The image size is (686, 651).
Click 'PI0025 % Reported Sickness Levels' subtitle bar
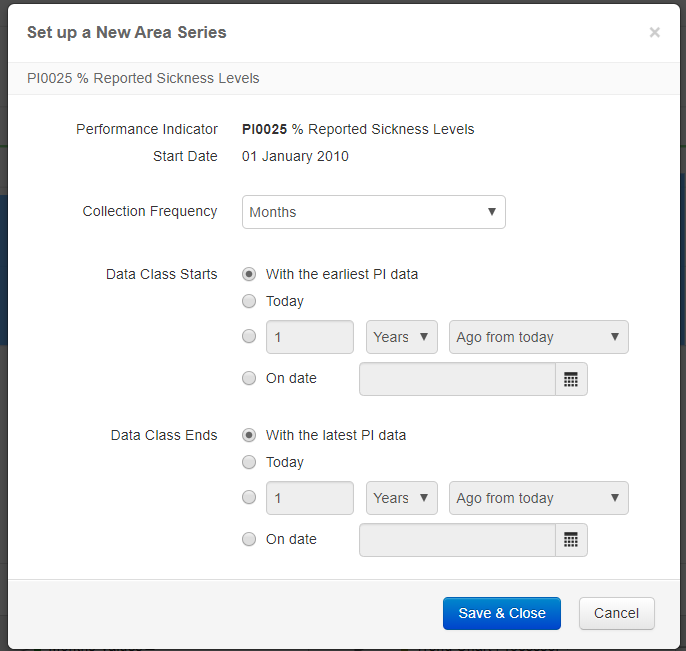(x=344, y=78)
